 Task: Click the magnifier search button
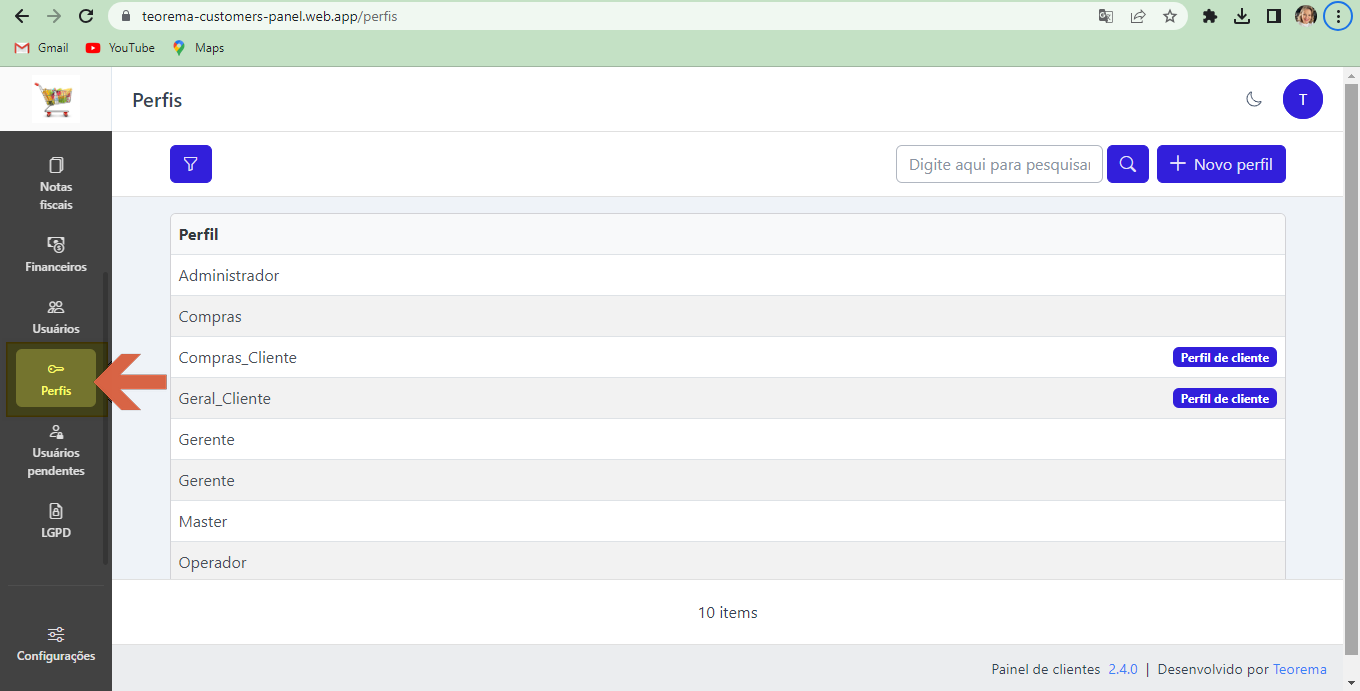click(x=1128, y=164)
